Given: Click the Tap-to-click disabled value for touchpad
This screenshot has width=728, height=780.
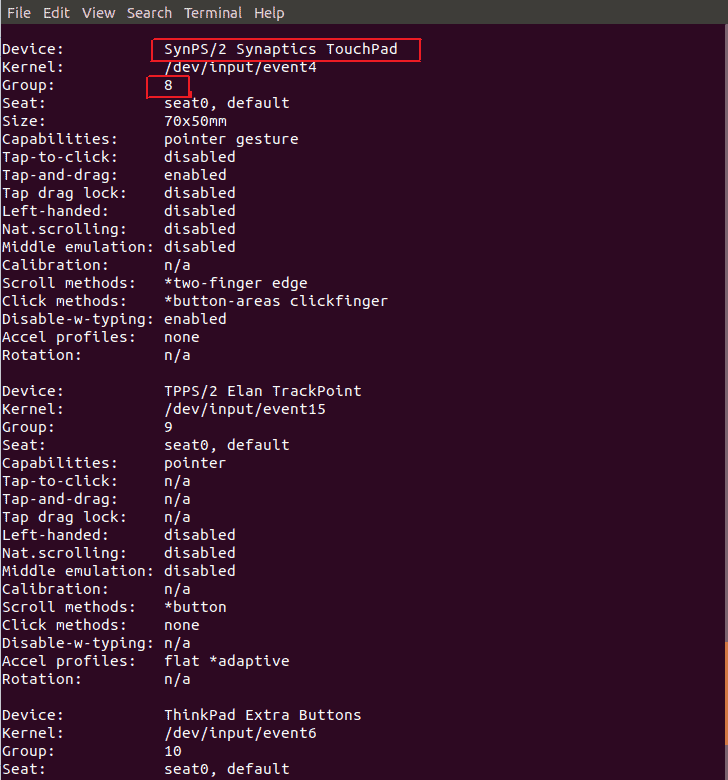Looking at the screenshot, I should [200, 157].
